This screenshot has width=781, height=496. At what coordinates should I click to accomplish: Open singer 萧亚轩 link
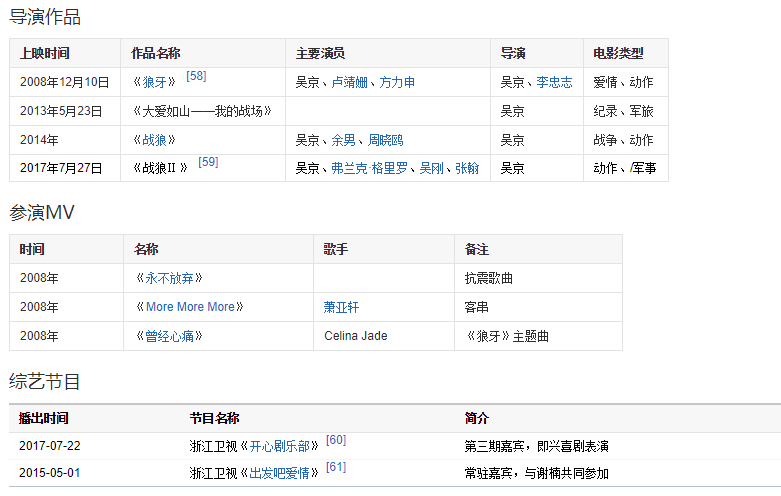click(341, 307)
